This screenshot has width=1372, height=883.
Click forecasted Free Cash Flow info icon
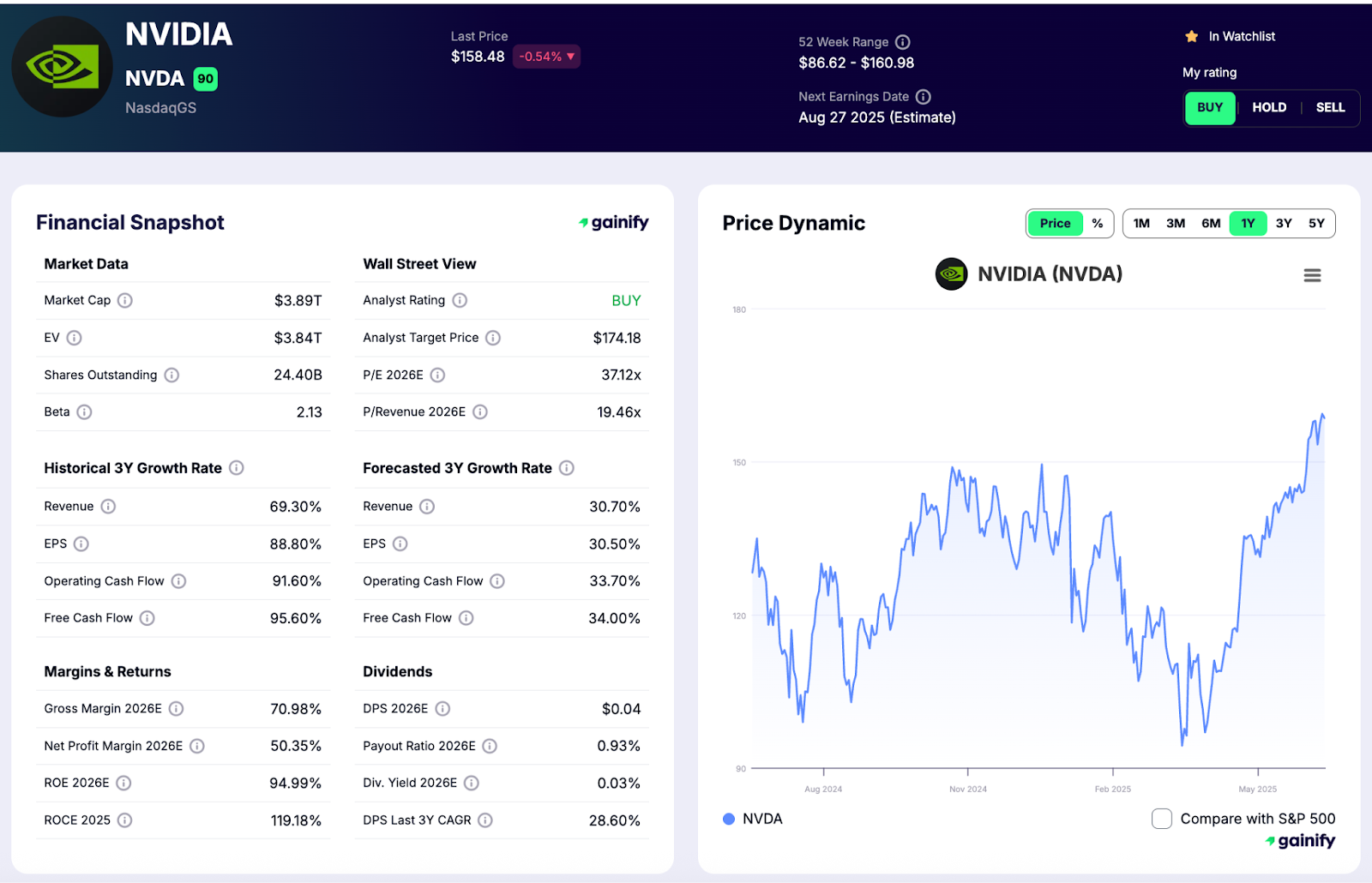[466, 618]
